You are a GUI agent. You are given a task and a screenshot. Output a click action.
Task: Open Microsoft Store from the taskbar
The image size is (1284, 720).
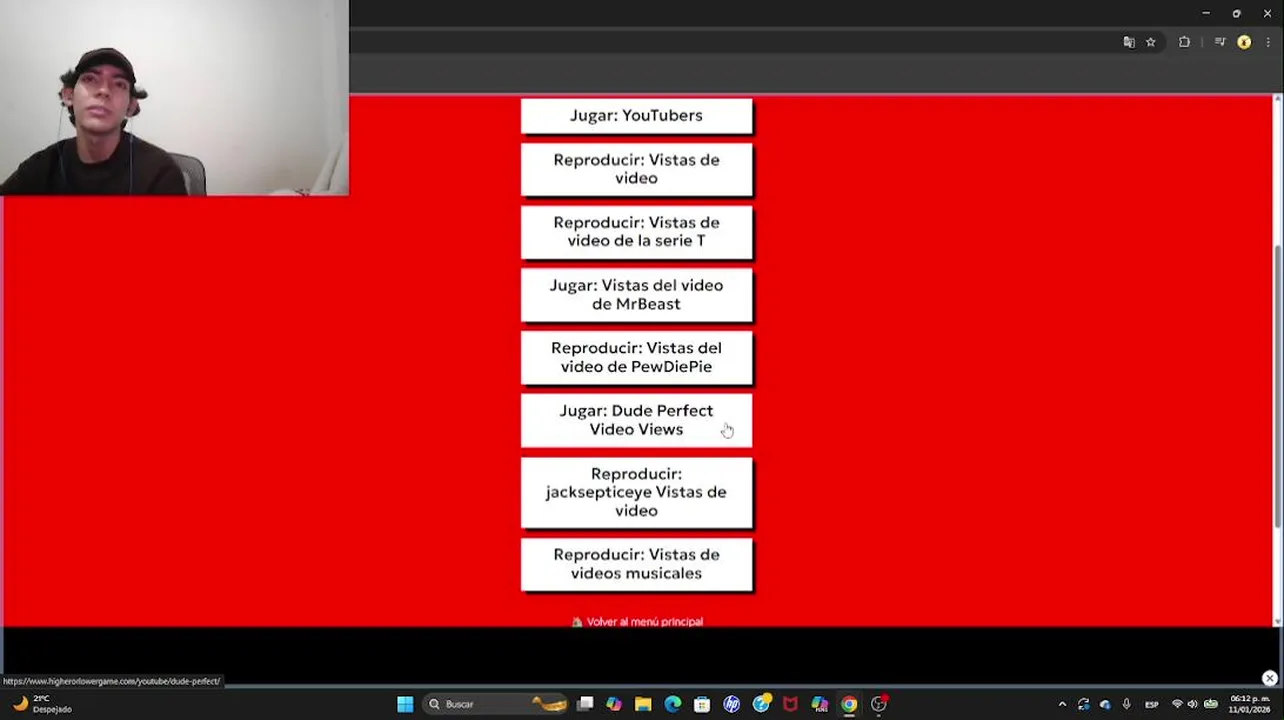click(x=702, y=704)
